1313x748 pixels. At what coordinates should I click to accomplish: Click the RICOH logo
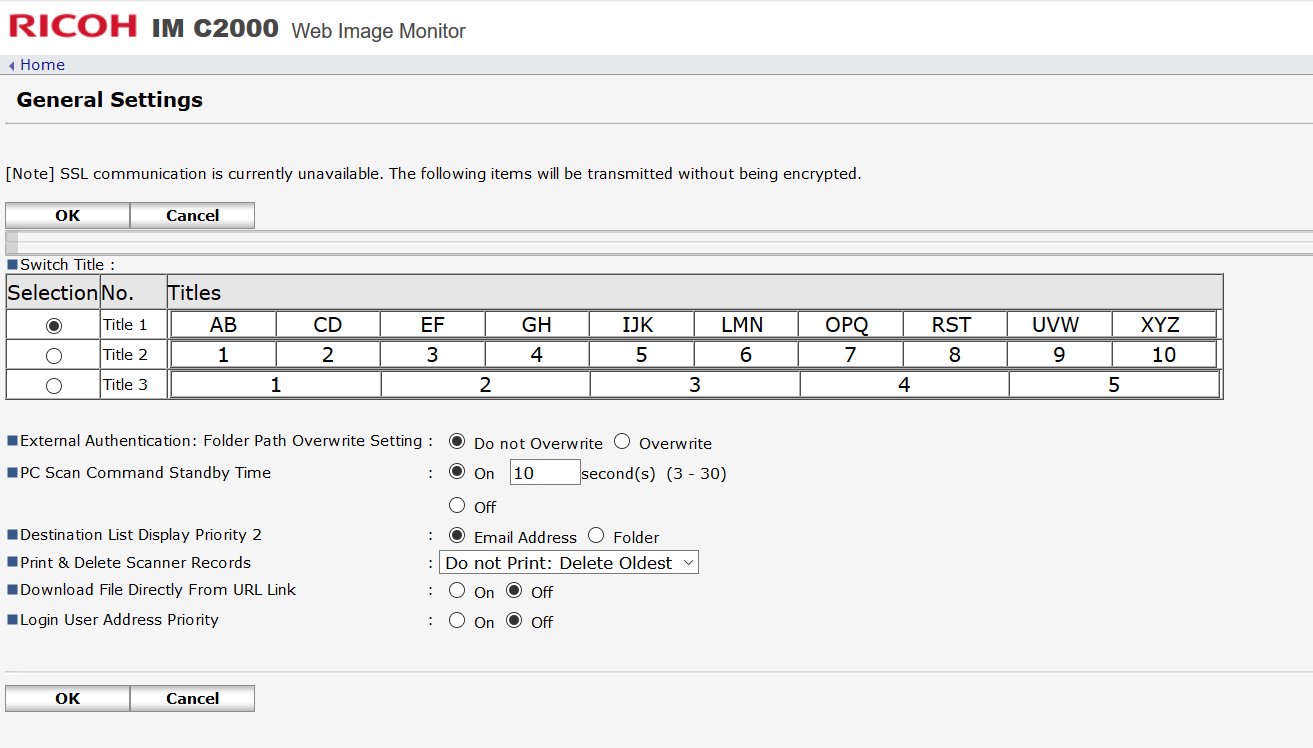pos(73,26)
